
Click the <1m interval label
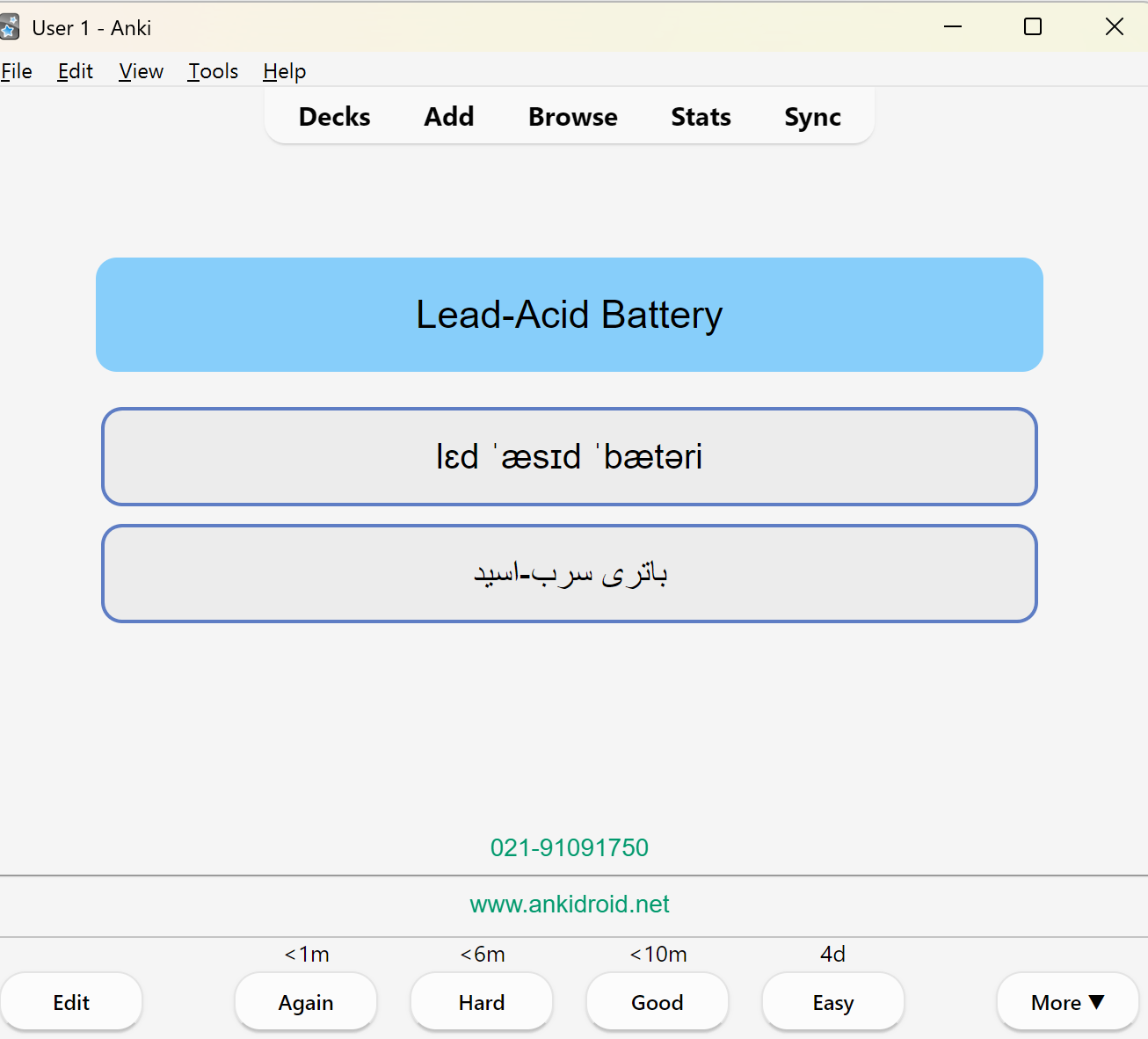[307, 955]
